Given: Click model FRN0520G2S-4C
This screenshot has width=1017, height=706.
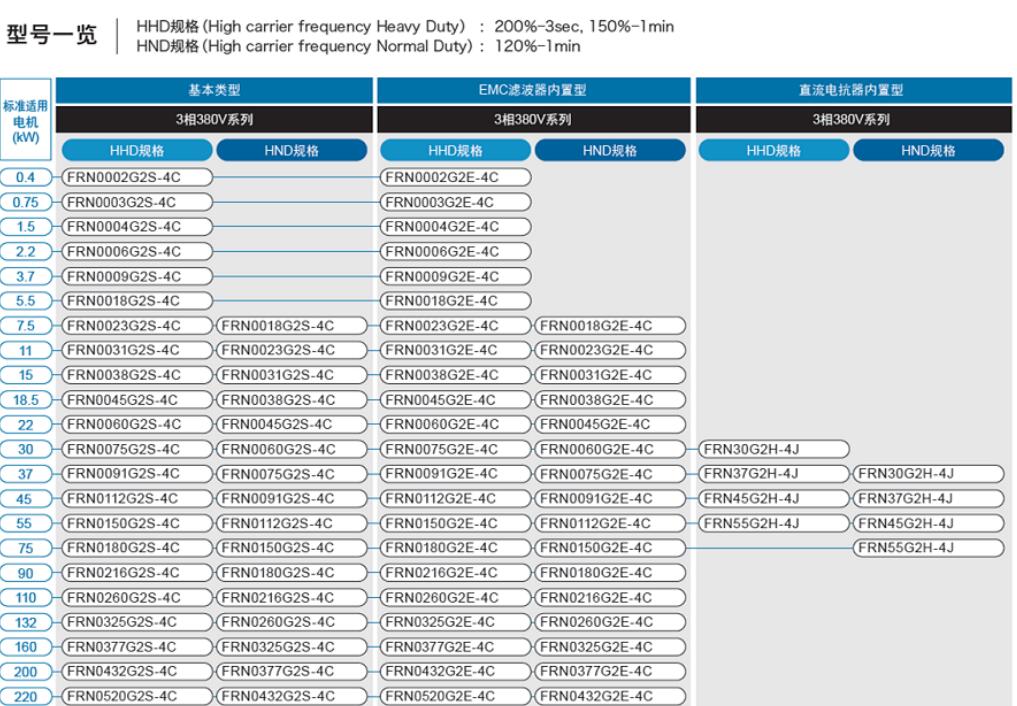Looking at the screenshot, I should click(137, 696).
